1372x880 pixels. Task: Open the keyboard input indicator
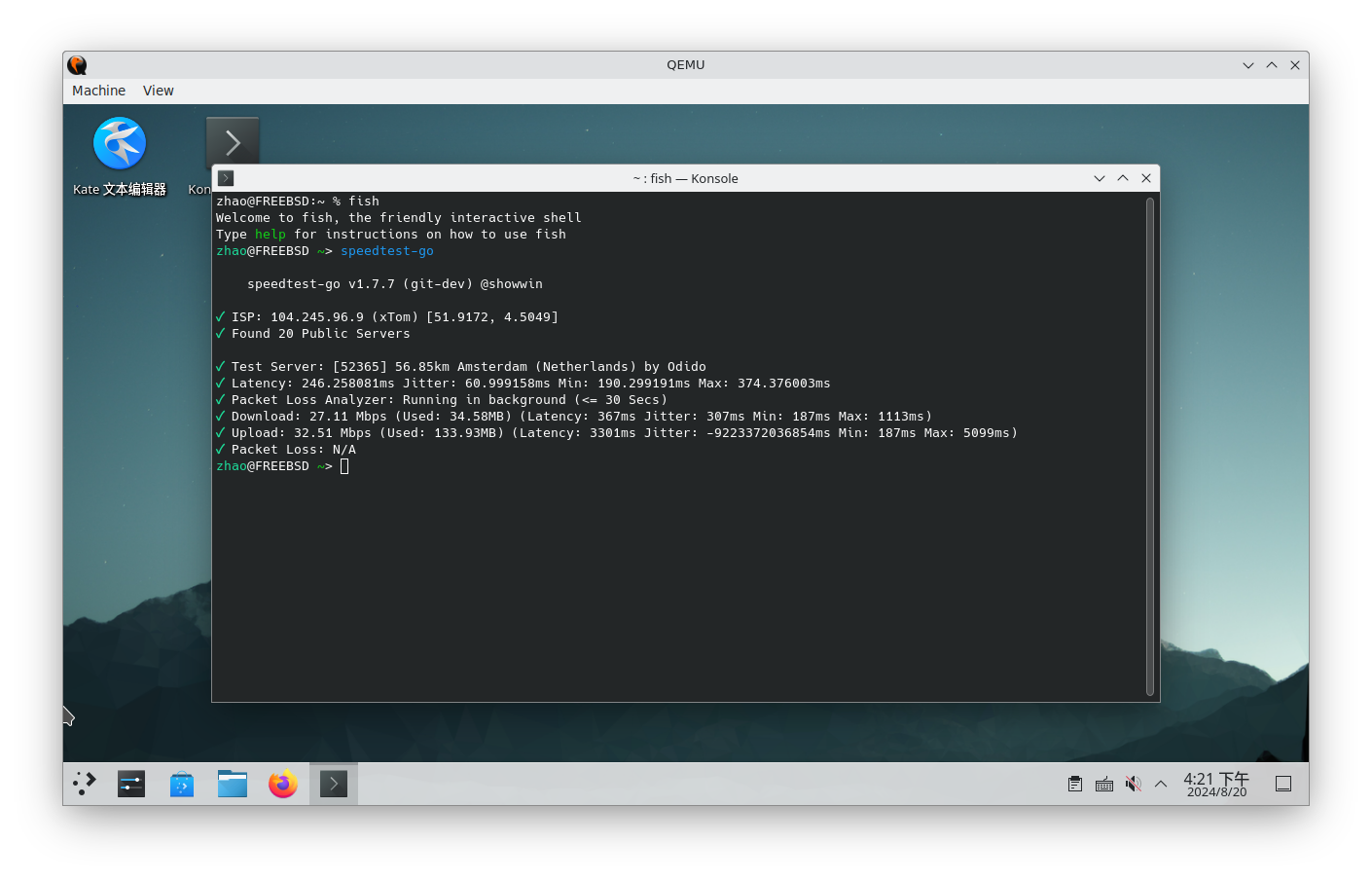[x=1103, y=784]
